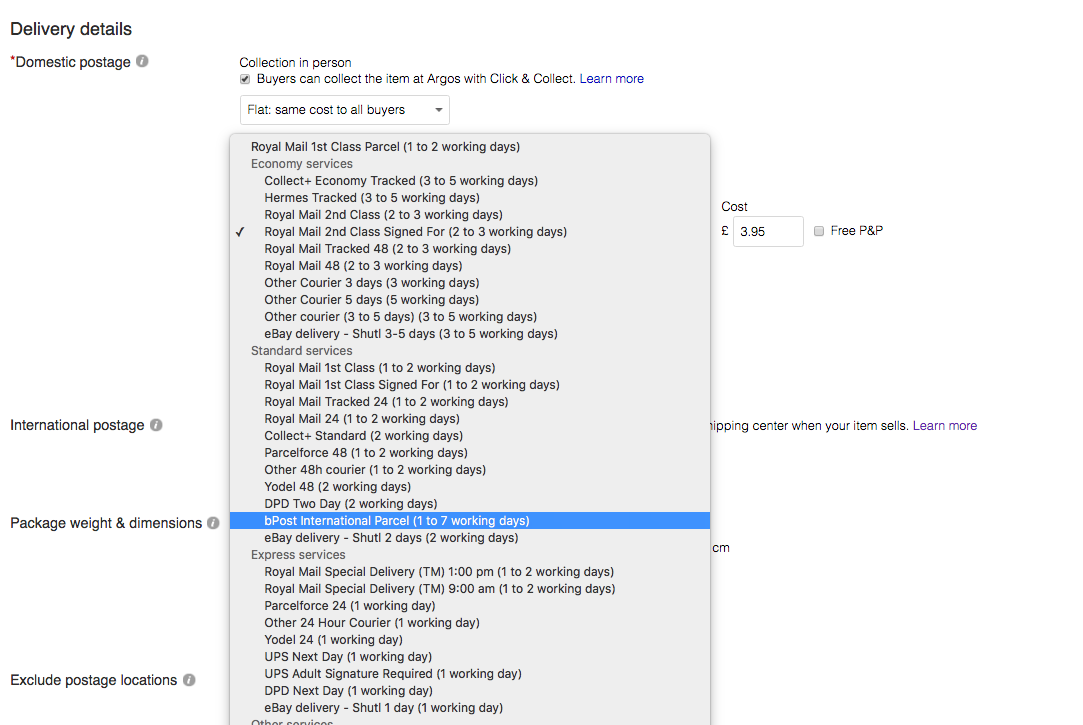Pick Royal Mail 2nd Class (2 to 3 working days)
This screenshot has height=725, width=1083.
tap(470, 215)
